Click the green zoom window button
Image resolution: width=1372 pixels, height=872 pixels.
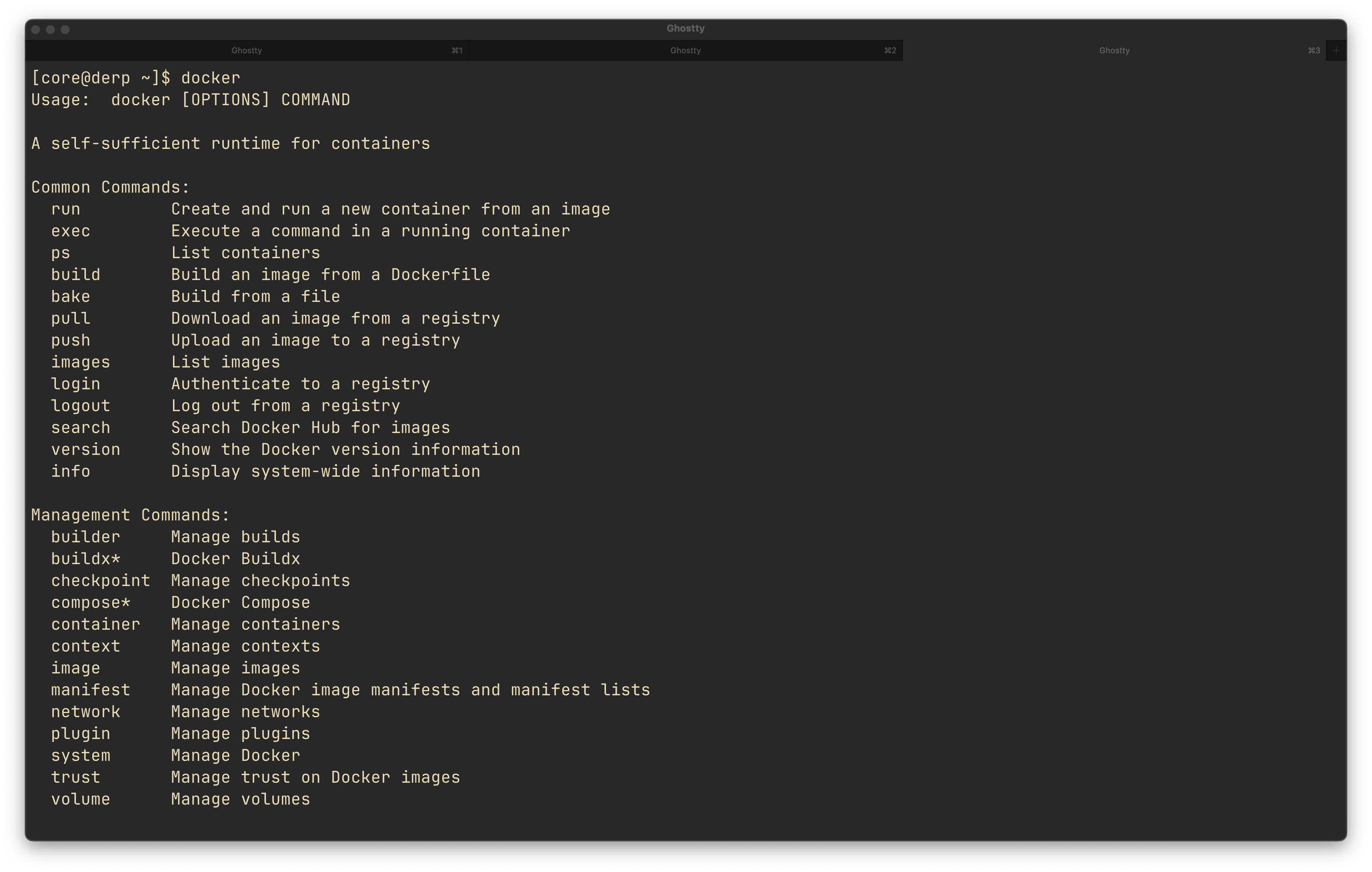pyautogui.click(x=66, y=30)
